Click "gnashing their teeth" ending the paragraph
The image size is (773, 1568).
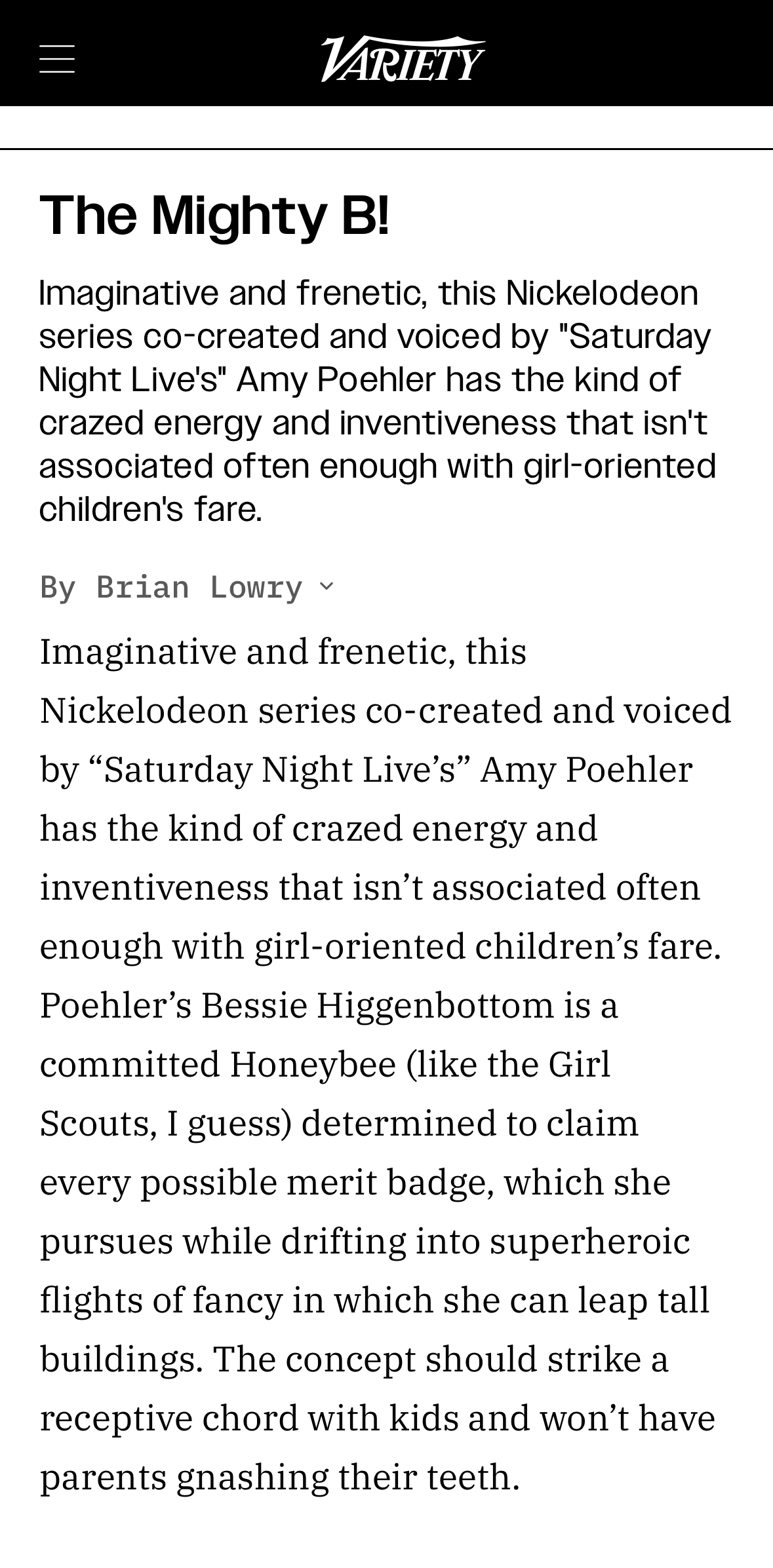point(347,1477)
